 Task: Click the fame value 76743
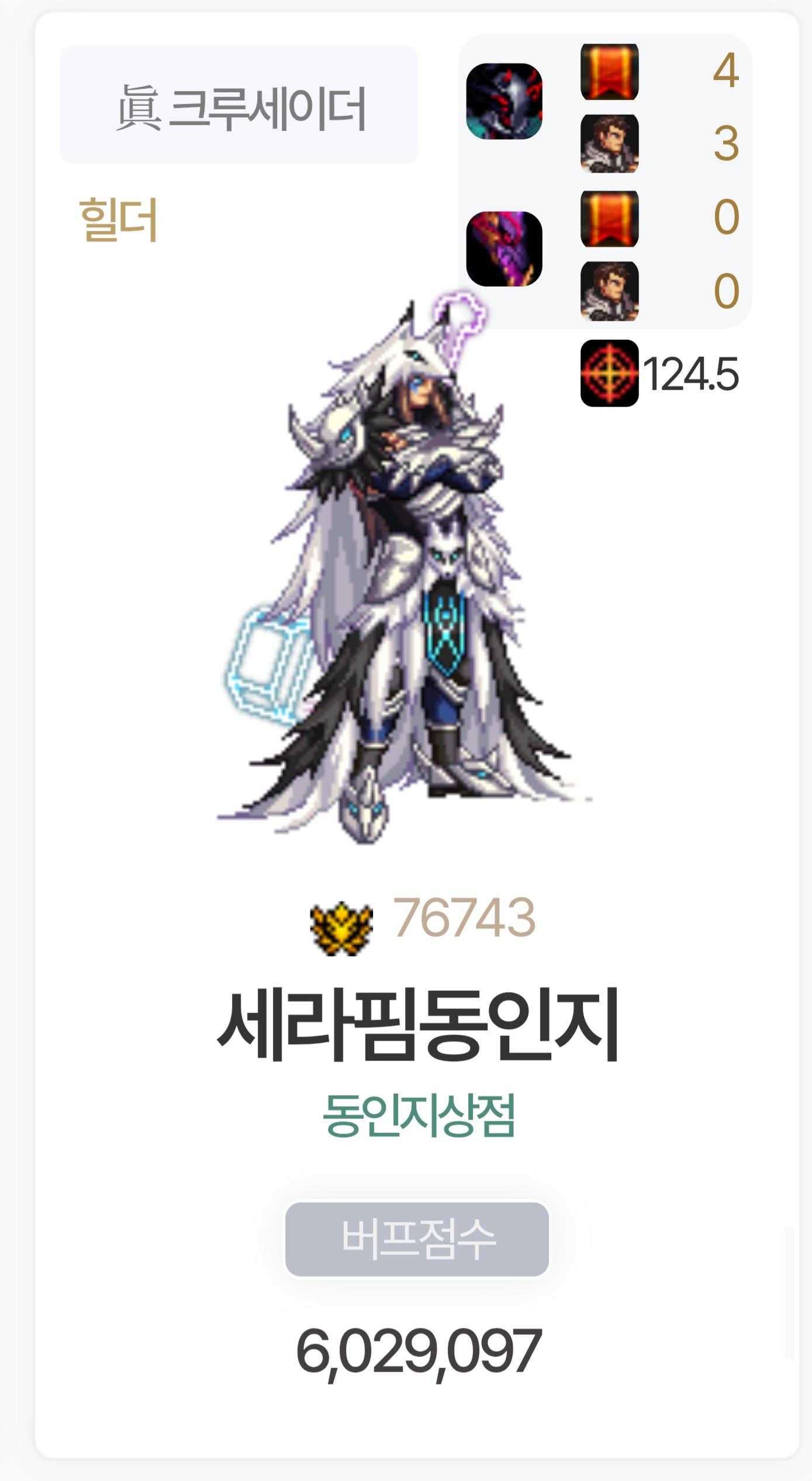(x=464, y=918)
